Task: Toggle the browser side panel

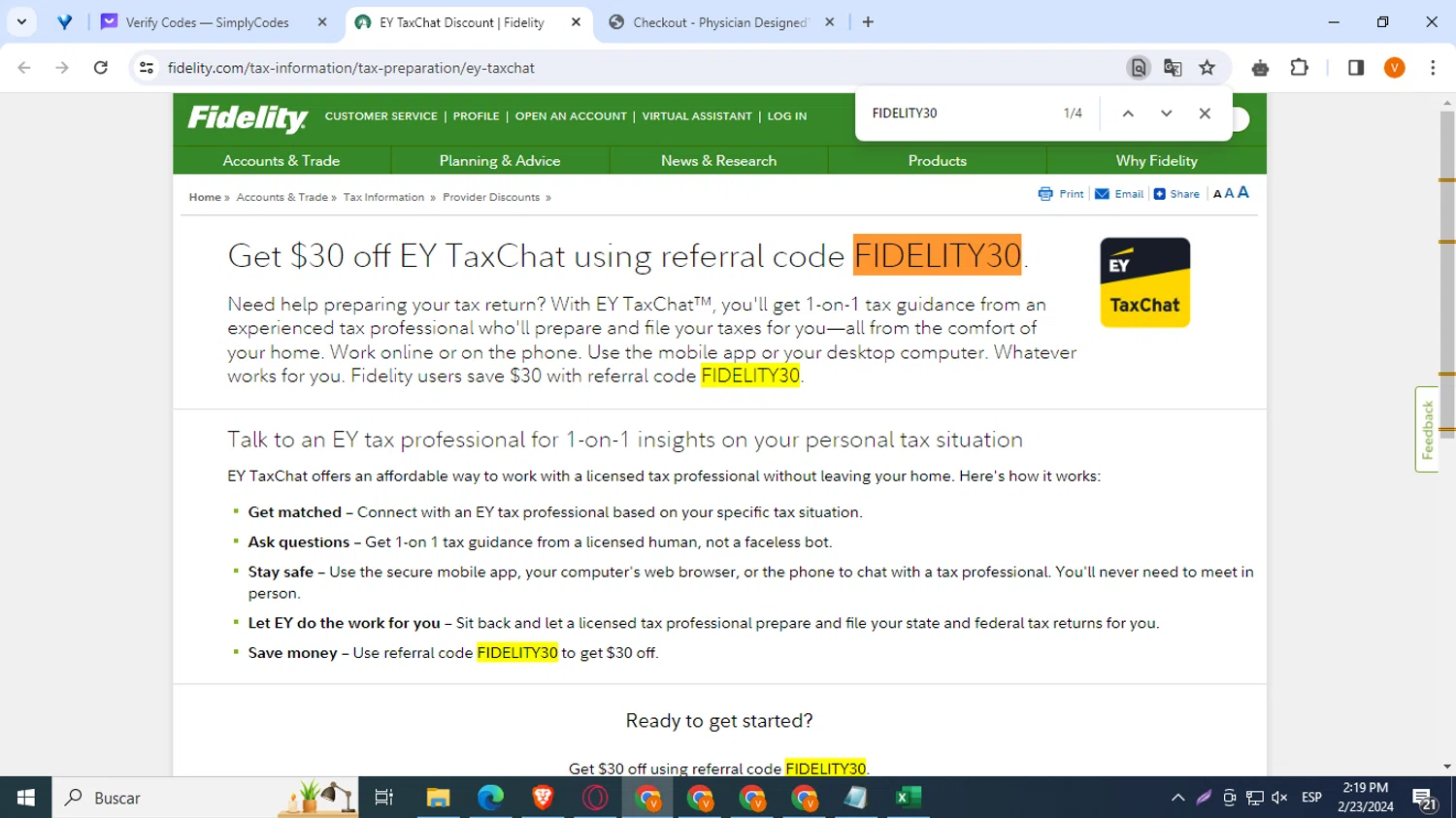Action: [1356, 68]
